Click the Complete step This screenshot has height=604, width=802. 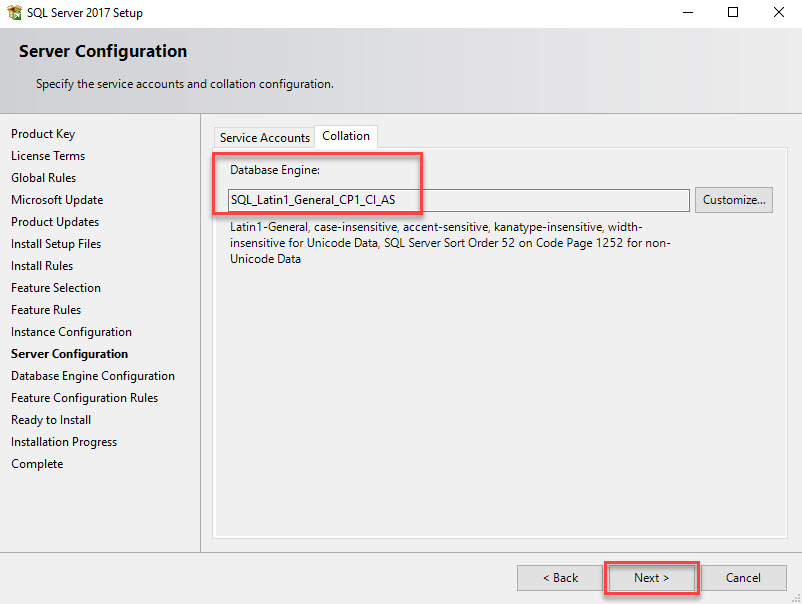(x=37, y=464)
